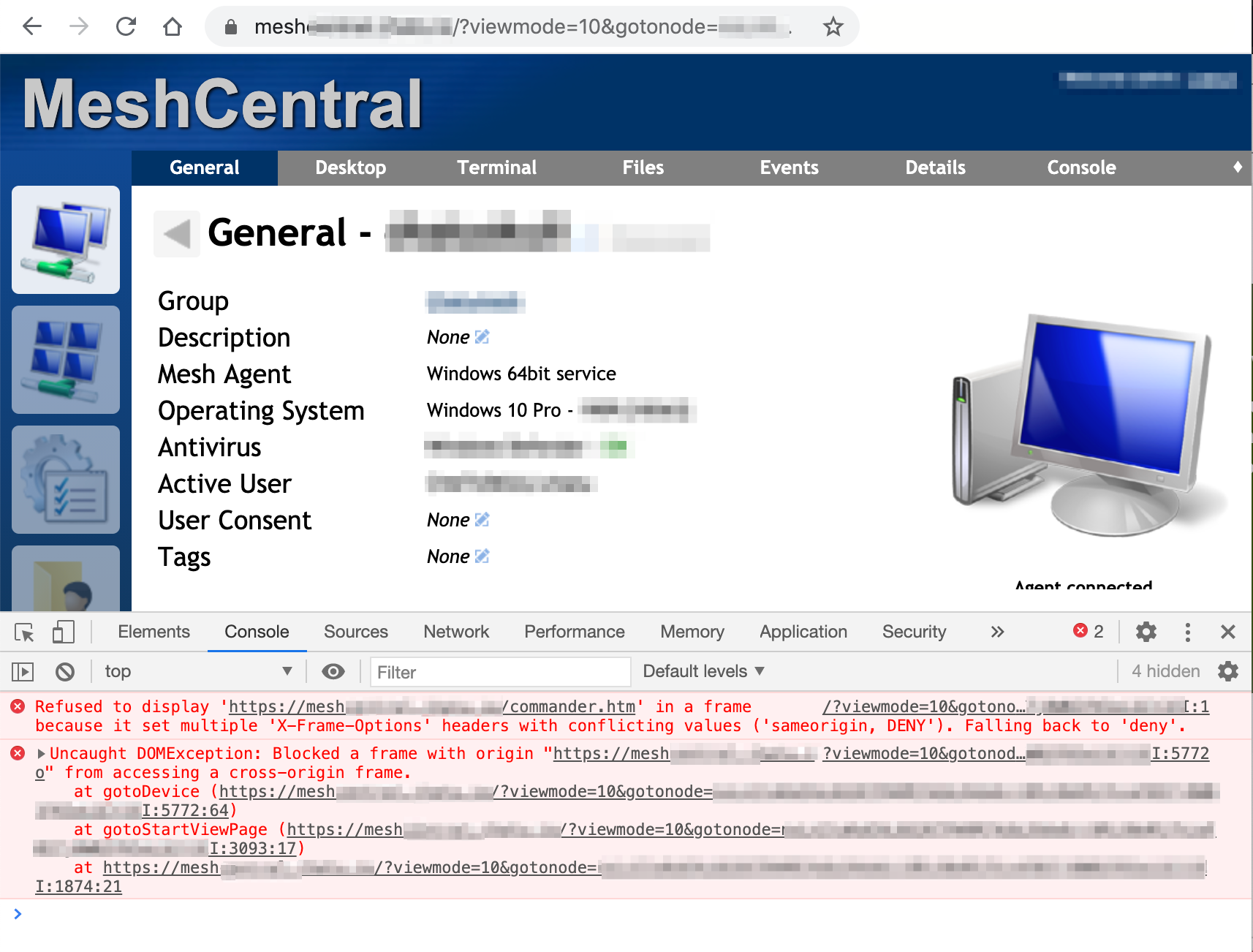Image resolution: width=1253 pixels, height=952 pixels.
Task: Clear the console messages
Action: tap(66, 670)
